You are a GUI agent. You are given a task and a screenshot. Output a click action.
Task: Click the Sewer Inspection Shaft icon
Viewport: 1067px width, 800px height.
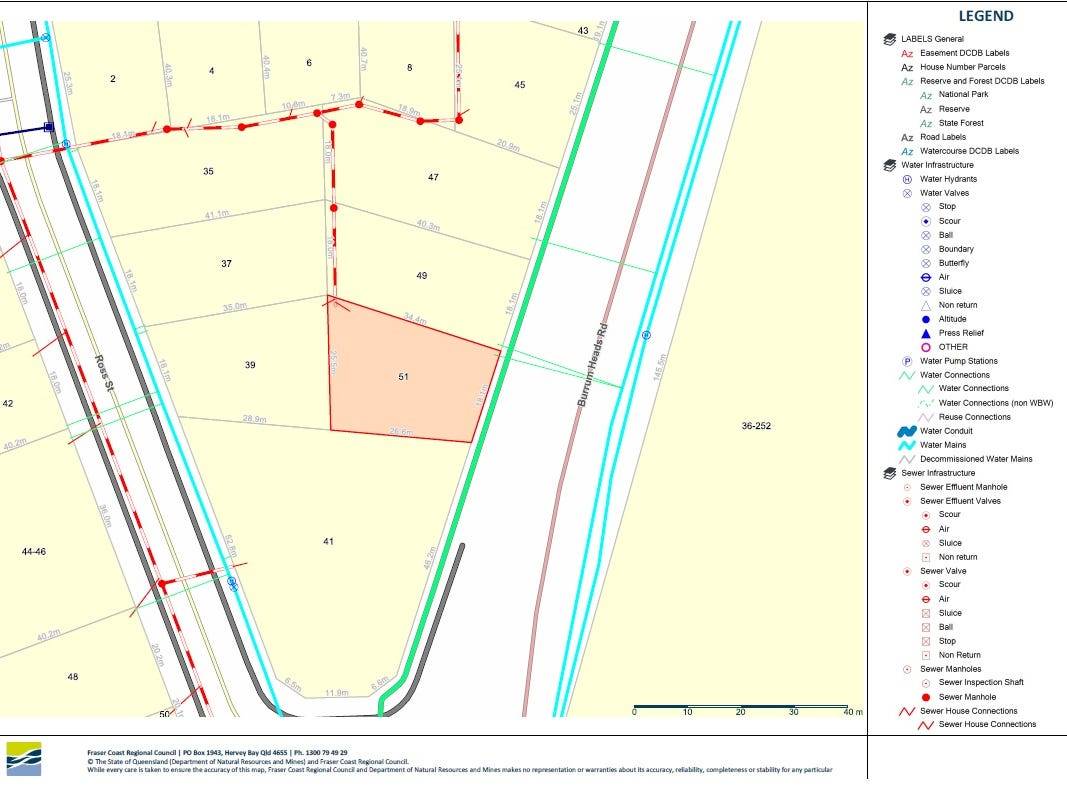pos(926,683)
